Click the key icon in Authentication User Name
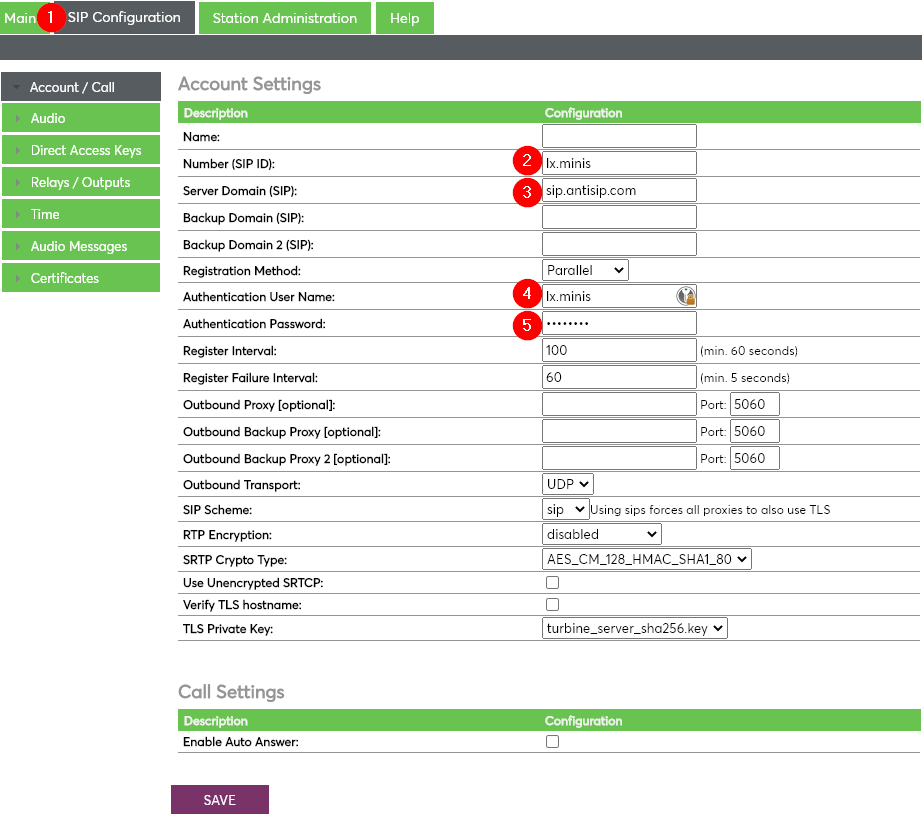The height and width of the screenshot is (815, 922). [686, 296]
